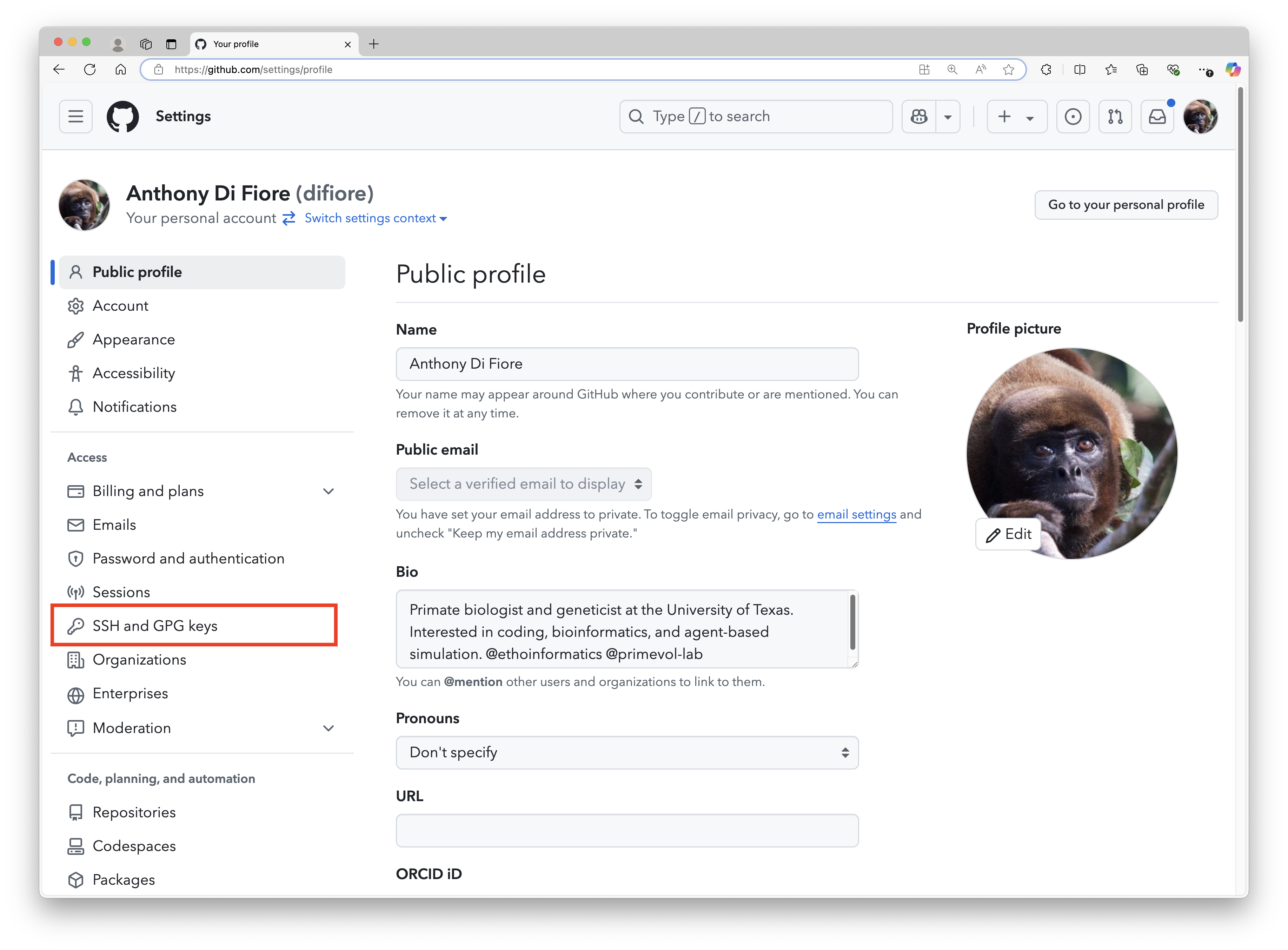Screen dimensions: 1288x950
Task: Click the GitHub Octocat logo
Action: click(122, 117)
